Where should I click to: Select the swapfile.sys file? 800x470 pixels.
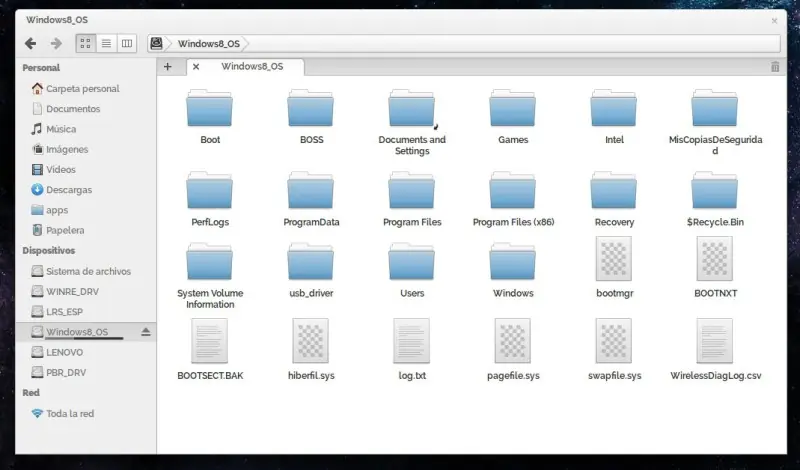(614, 350)
